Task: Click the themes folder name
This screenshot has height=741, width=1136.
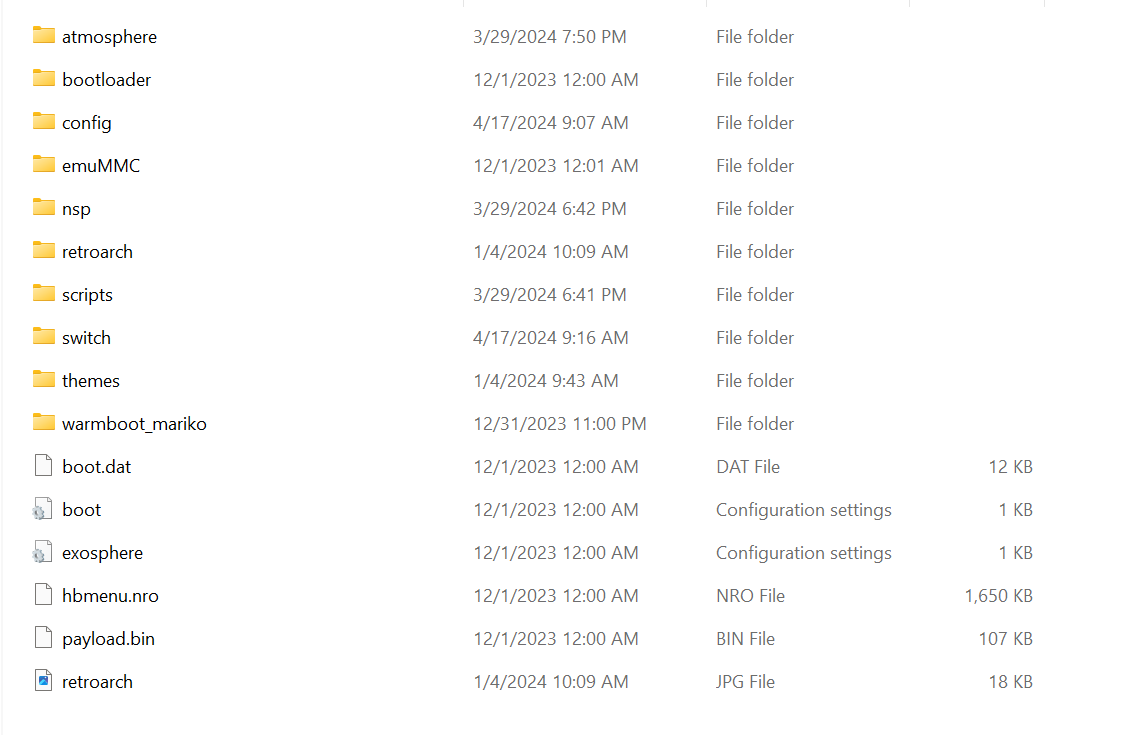Action: tap(91, 380)
